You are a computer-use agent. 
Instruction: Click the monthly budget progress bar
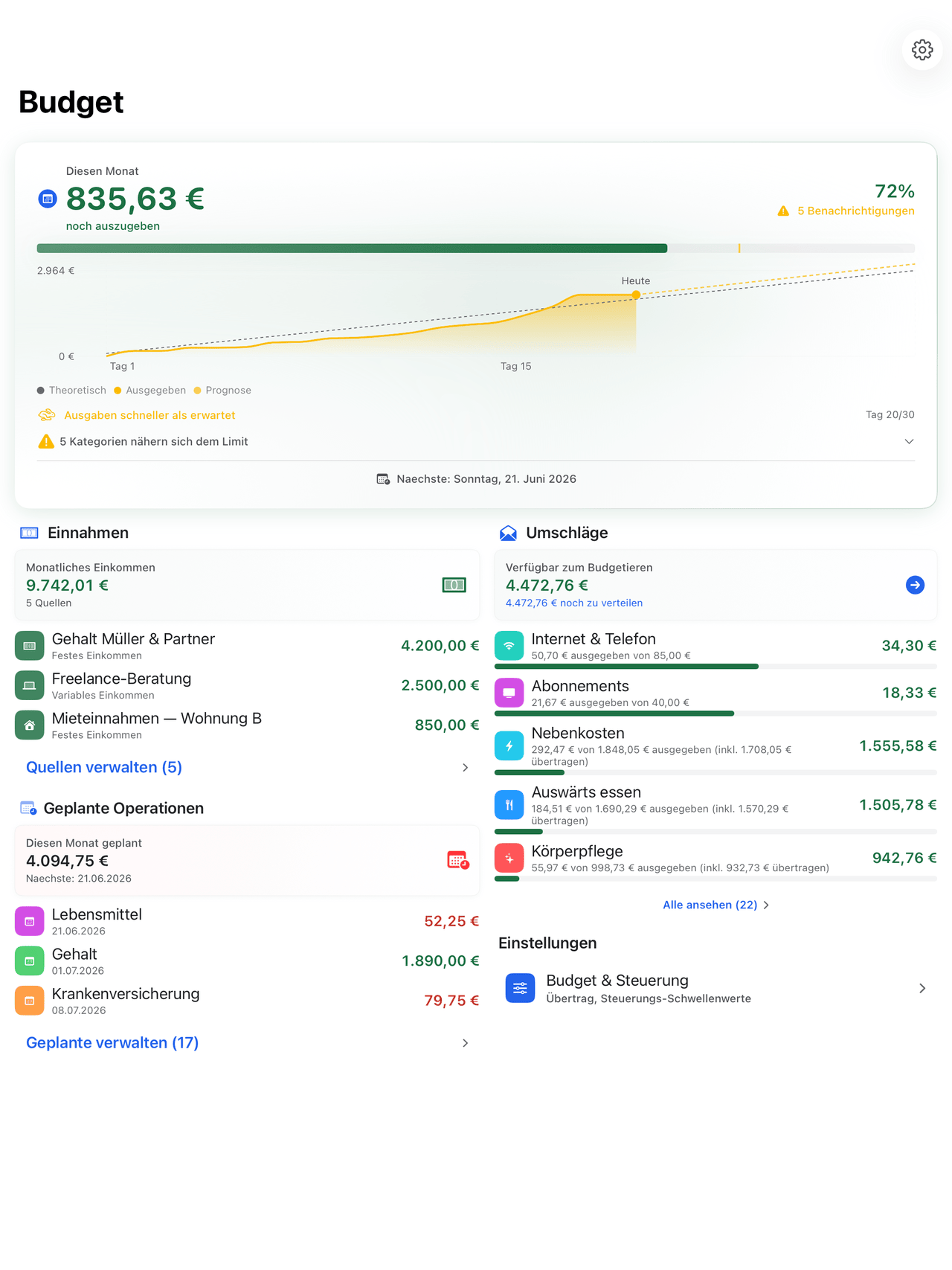[x=476, y=248]
